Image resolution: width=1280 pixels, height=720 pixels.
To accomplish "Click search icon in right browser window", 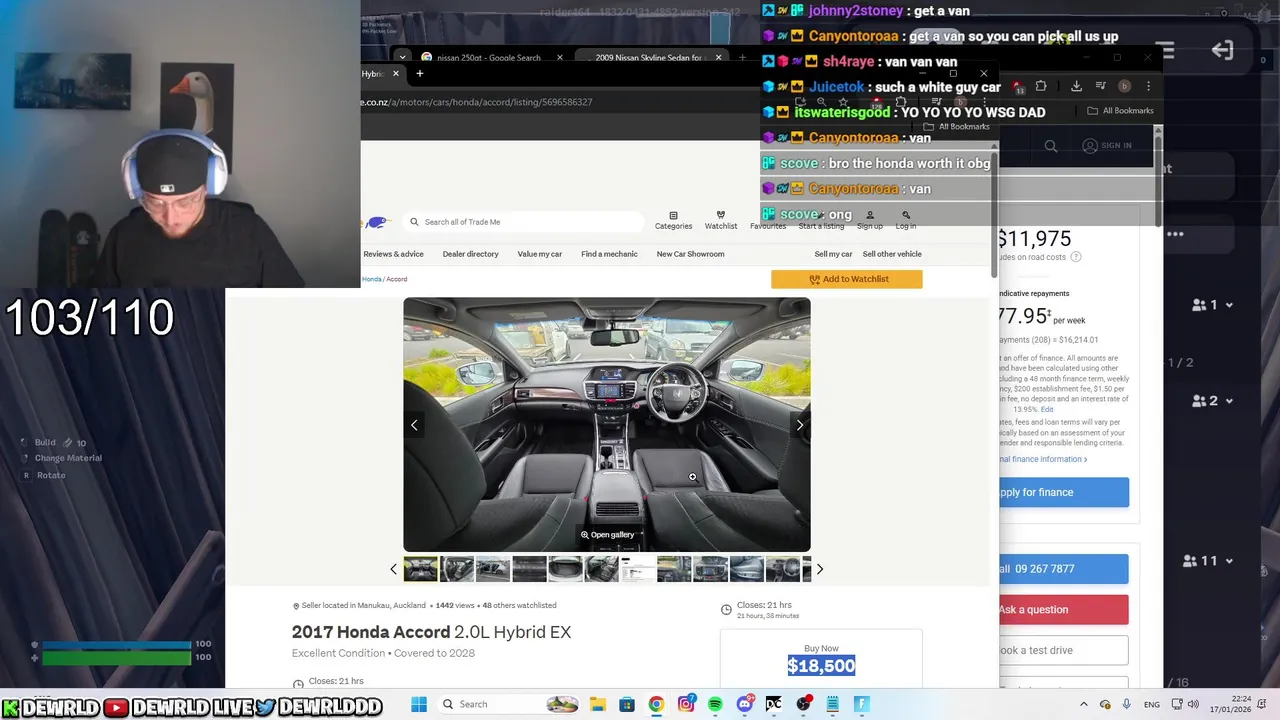I will pos(1051,146).
